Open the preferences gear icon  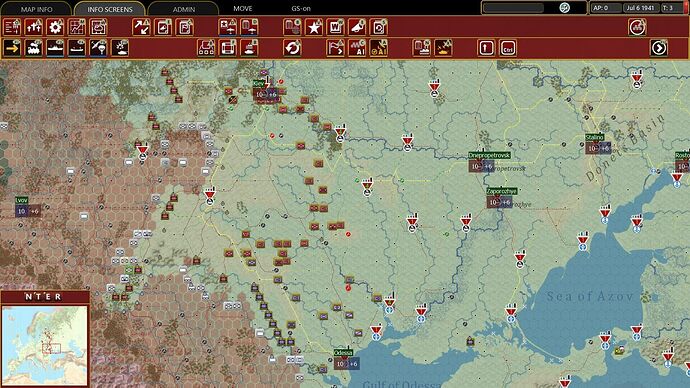55,27
